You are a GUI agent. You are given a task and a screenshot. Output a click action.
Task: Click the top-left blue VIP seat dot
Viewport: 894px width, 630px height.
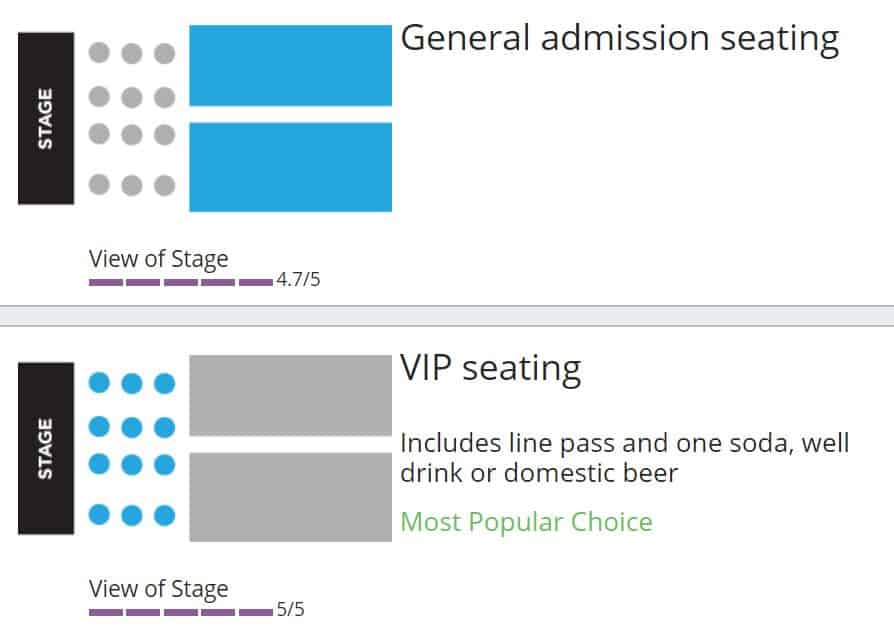click(99, 383)
